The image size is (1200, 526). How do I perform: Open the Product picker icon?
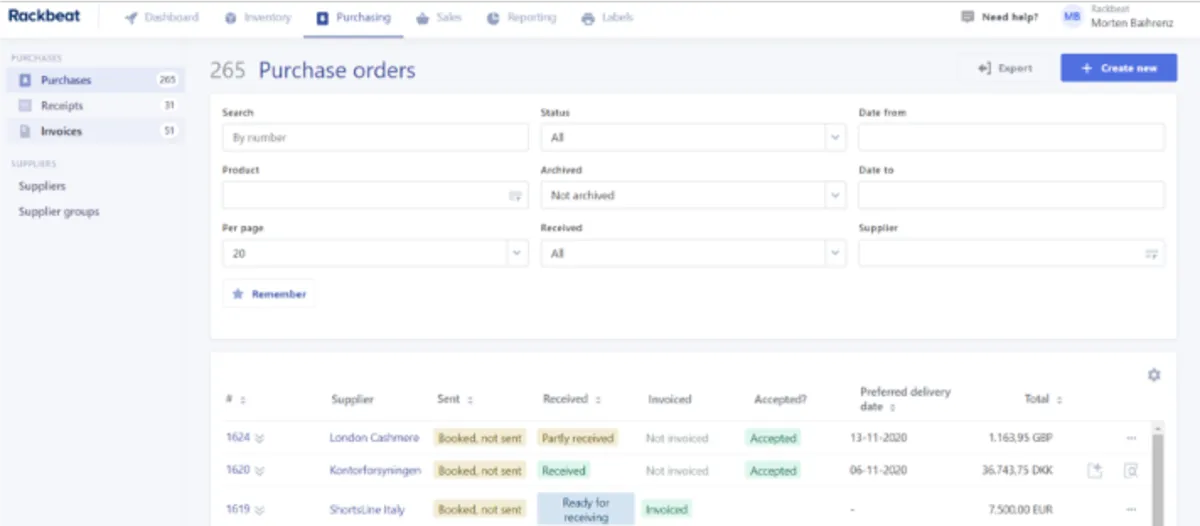point(515,196)
